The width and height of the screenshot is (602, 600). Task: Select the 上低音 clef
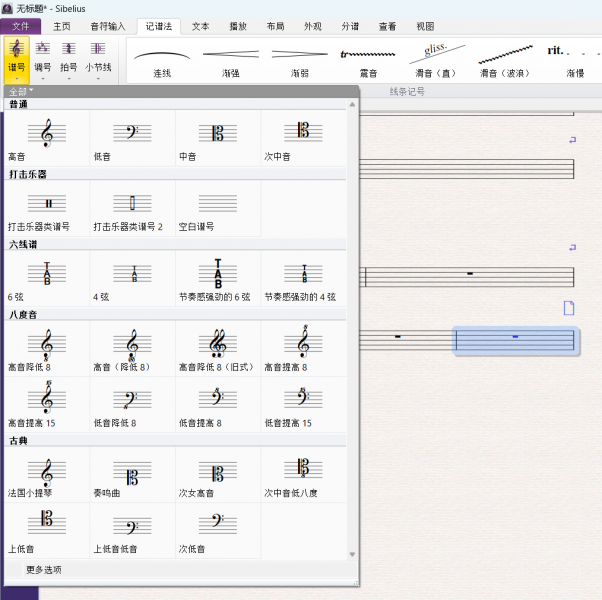(x=47, y=531)
